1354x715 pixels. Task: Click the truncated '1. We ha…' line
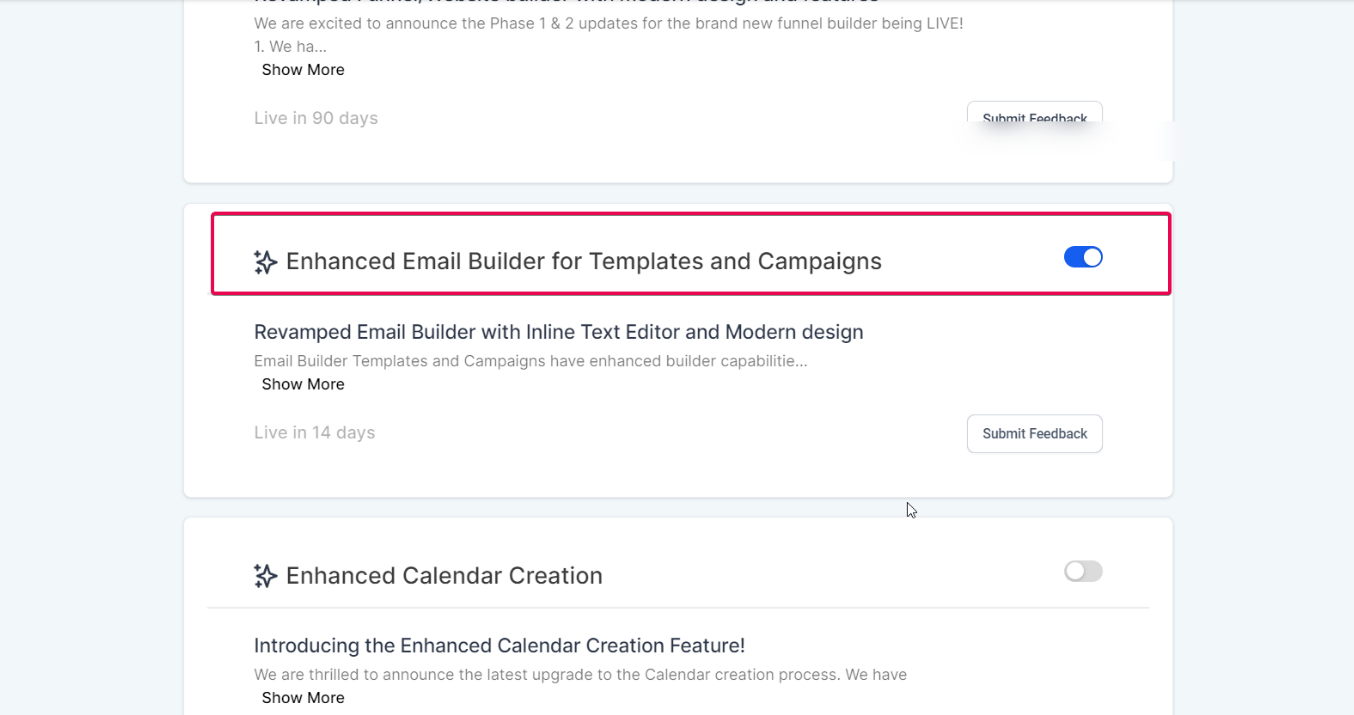290,46
